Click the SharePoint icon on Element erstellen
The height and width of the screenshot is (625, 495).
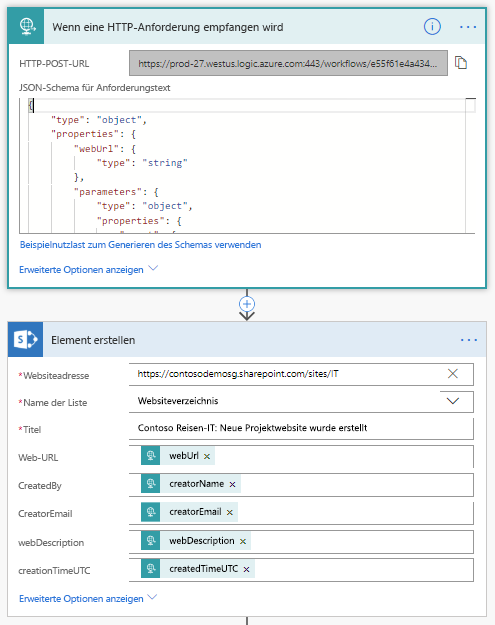click(26, 340)
